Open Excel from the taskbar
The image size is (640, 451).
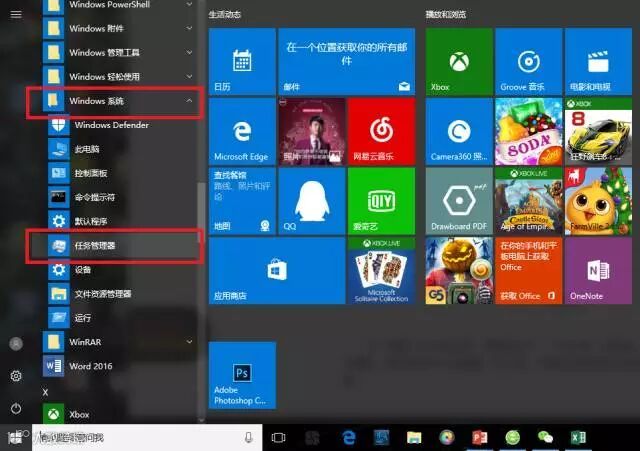tap(578, 438)
